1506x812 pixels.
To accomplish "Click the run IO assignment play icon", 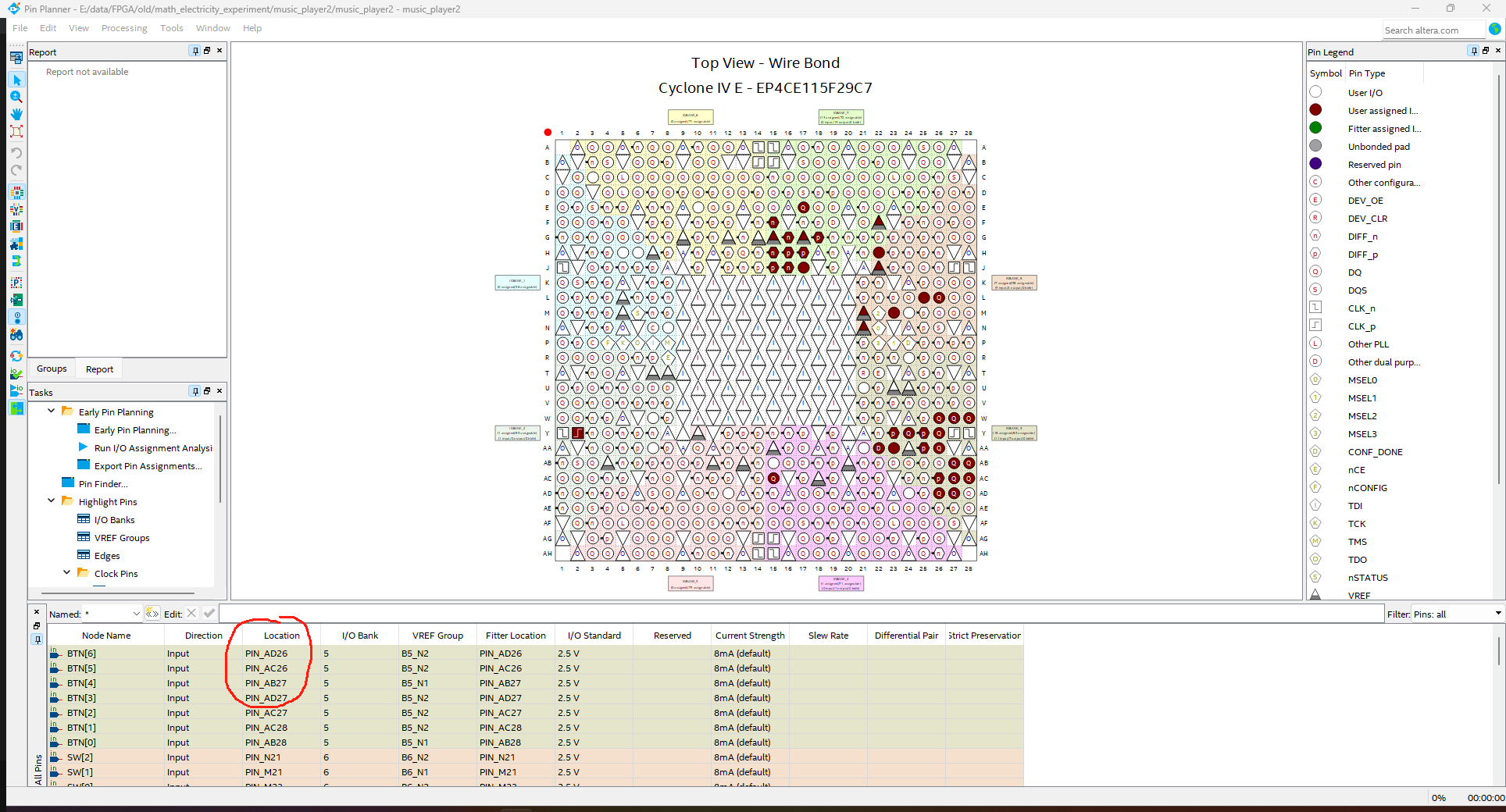I will (x=16, y=390).
